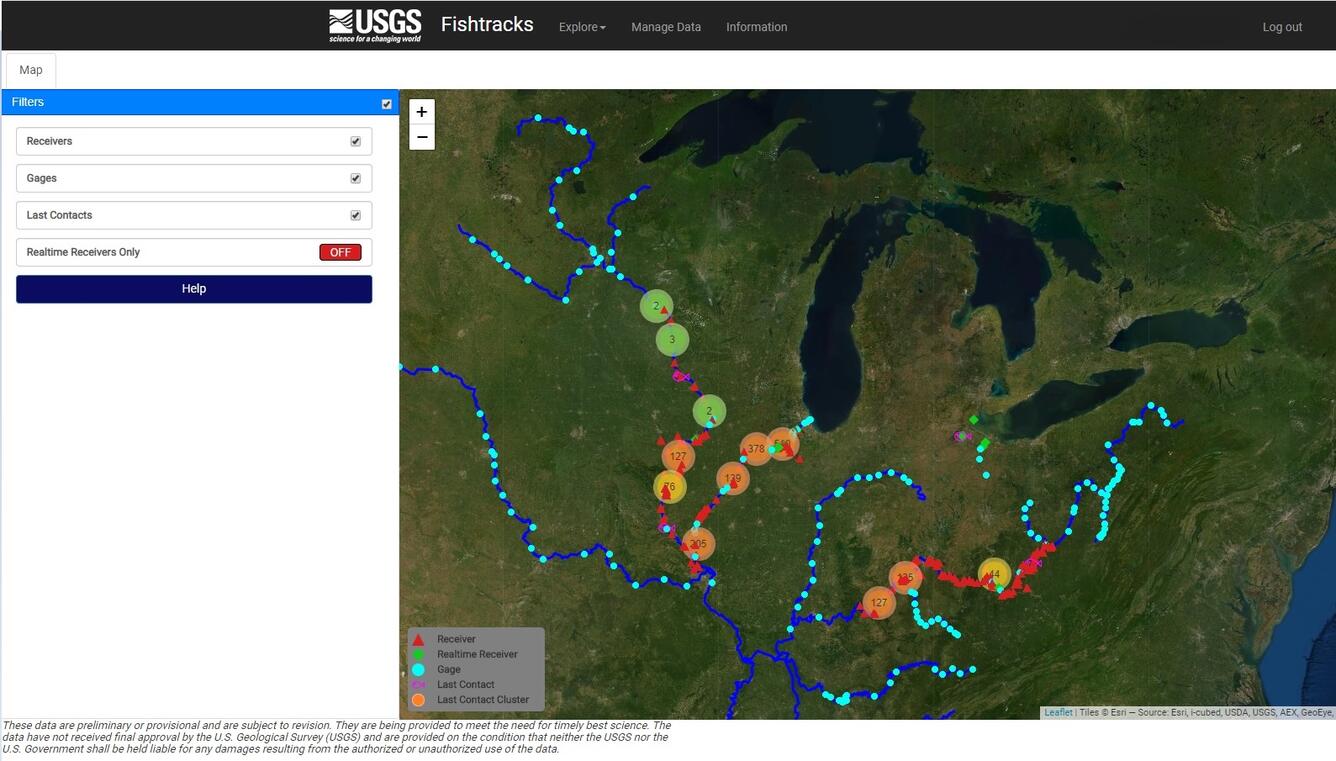Uncheck the Gages filter checkbox

coord(355,178)
